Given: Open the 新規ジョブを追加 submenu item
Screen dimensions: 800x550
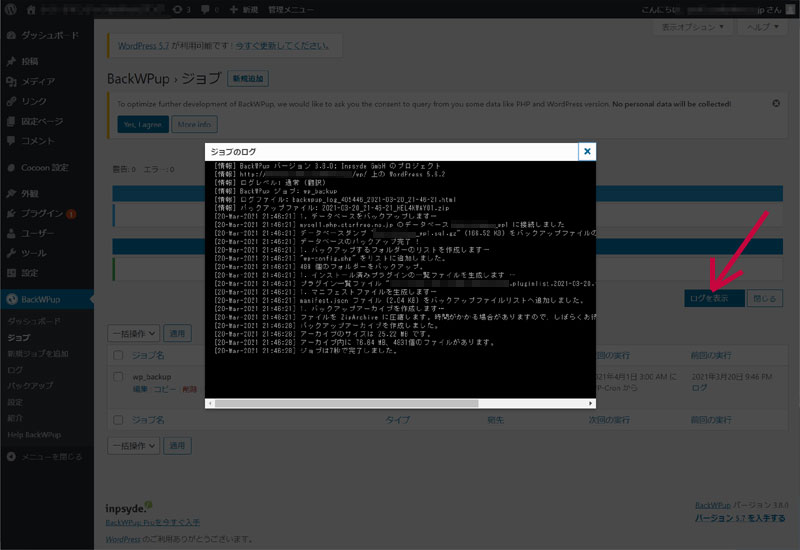Looking at the screenshot, I should (38, 354).
